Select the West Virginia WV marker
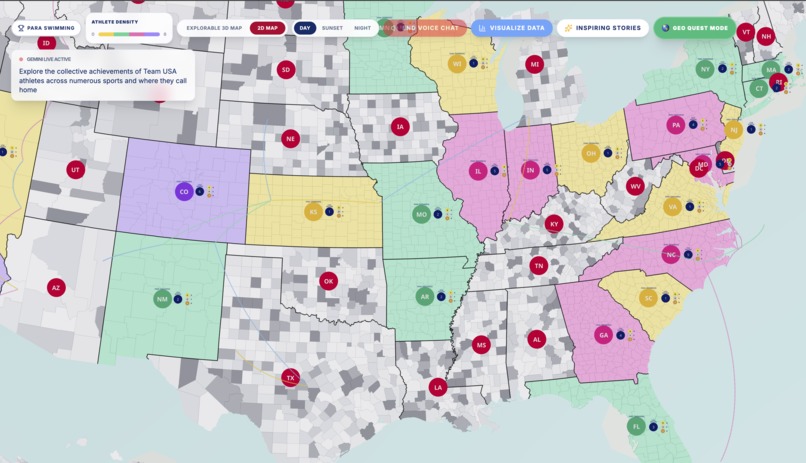The width and height of the screenshot is (806, 463). [635, 186]
